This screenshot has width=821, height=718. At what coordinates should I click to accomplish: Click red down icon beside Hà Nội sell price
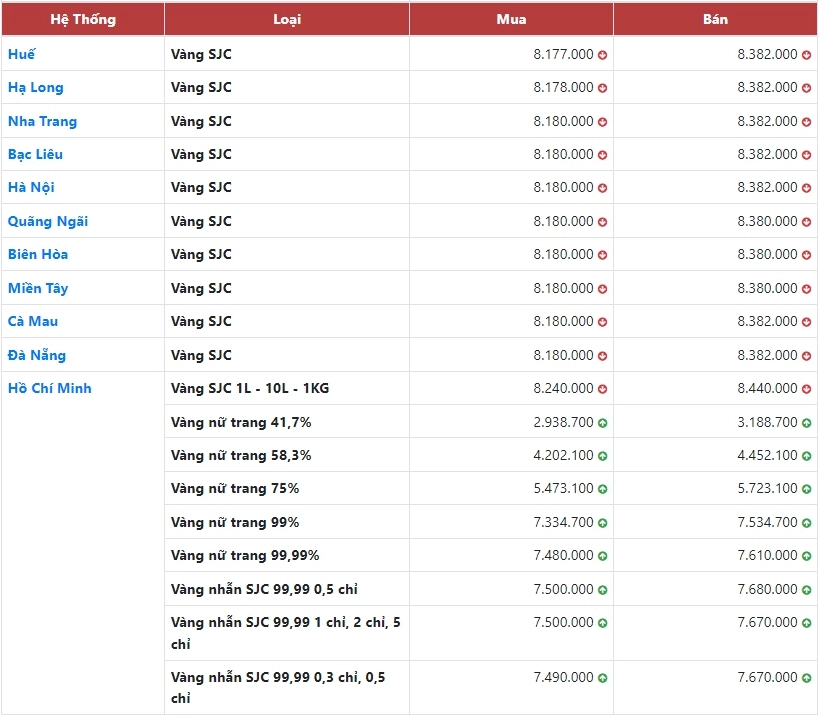click(x=806, y=188)
